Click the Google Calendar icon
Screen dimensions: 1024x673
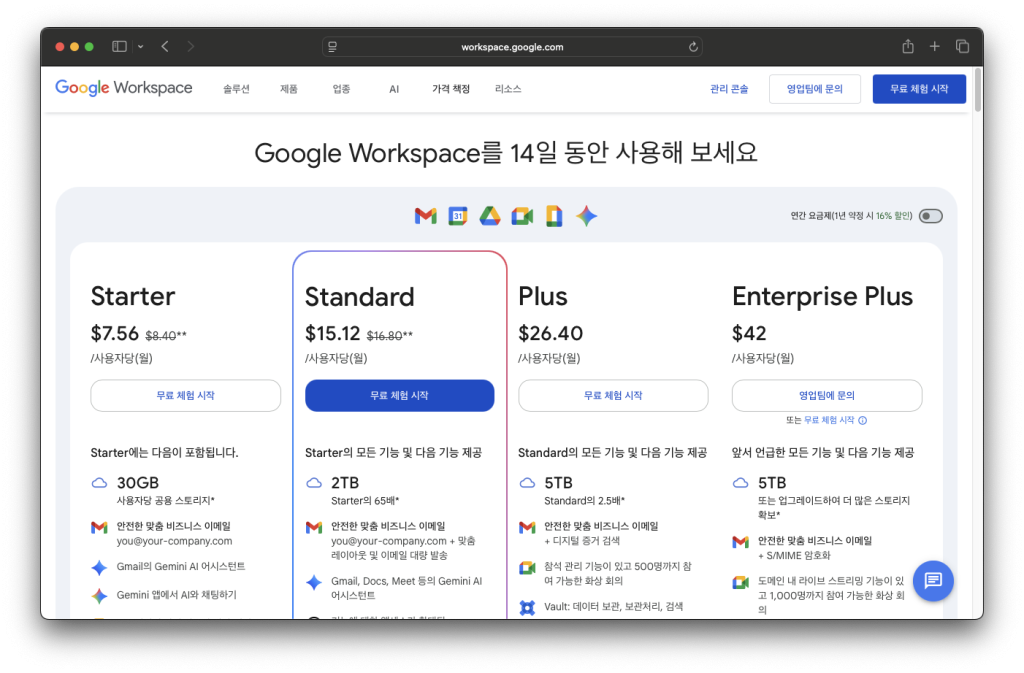click(457, 216)
